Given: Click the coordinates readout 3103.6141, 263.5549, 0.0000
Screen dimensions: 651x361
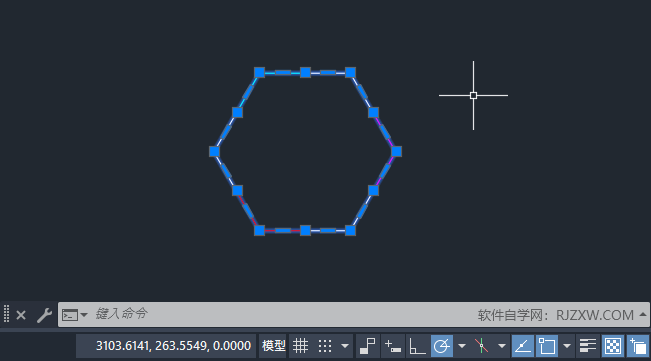Looking at the screenshot, I should [173, 346].
